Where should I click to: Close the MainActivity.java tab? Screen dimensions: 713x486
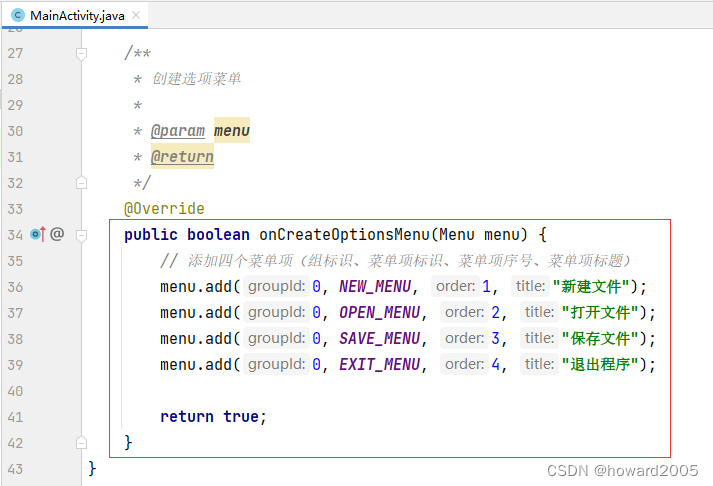click(x=136, y=15)
